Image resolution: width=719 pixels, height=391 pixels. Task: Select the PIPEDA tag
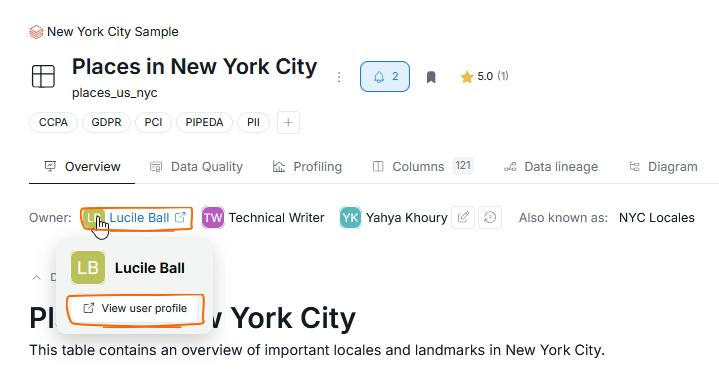coord(204,122)
